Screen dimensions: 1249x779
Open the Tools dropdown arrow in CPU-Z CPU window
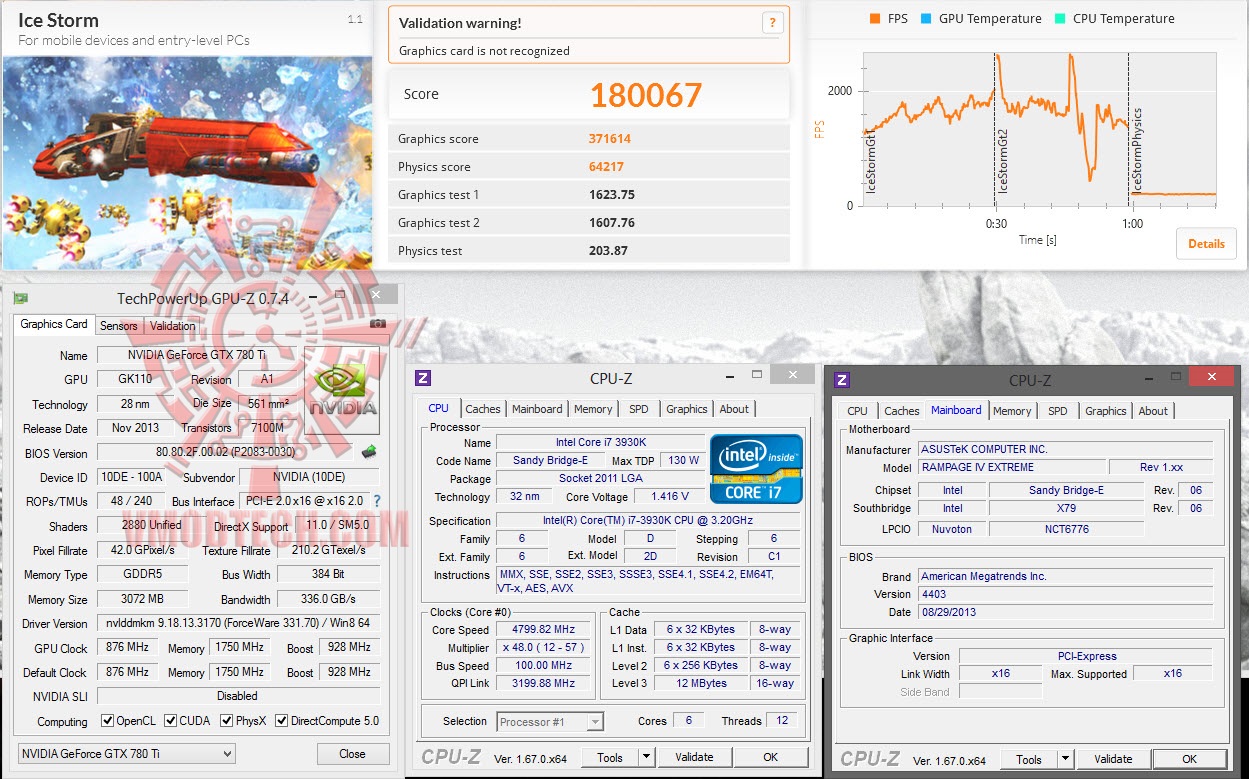click(646, 758)
